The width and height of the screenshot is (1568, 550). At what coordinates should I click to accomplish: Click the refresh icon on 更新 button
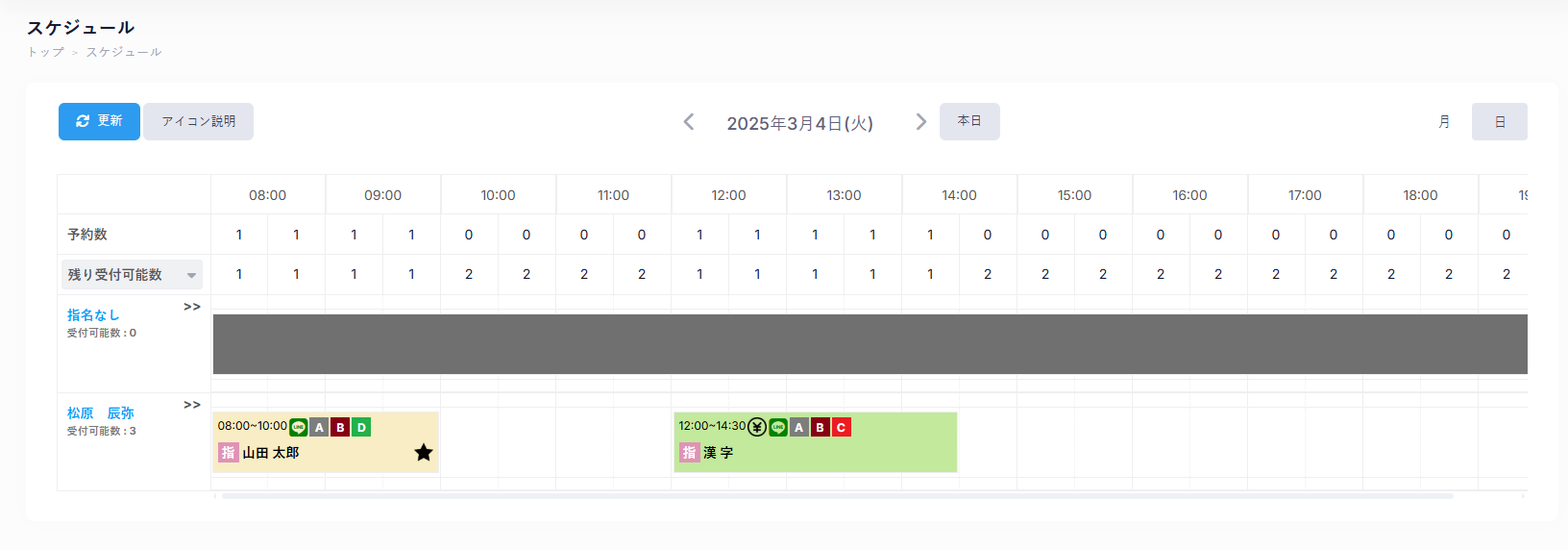coord(83,121)
